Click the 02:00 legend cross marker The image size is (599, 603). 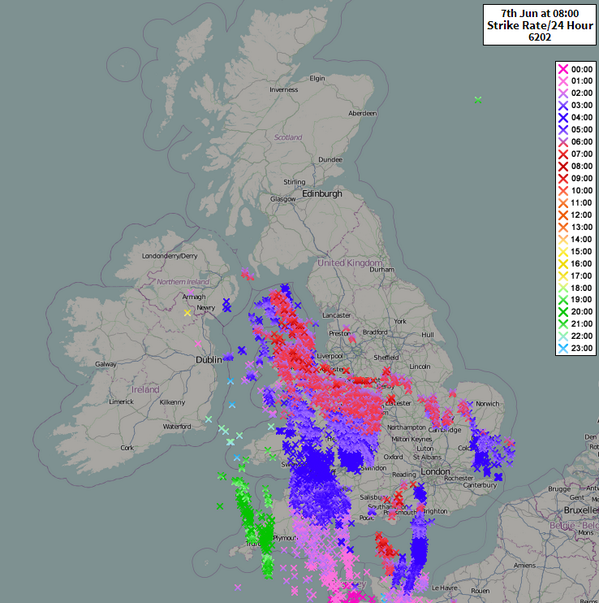point(563,93)
